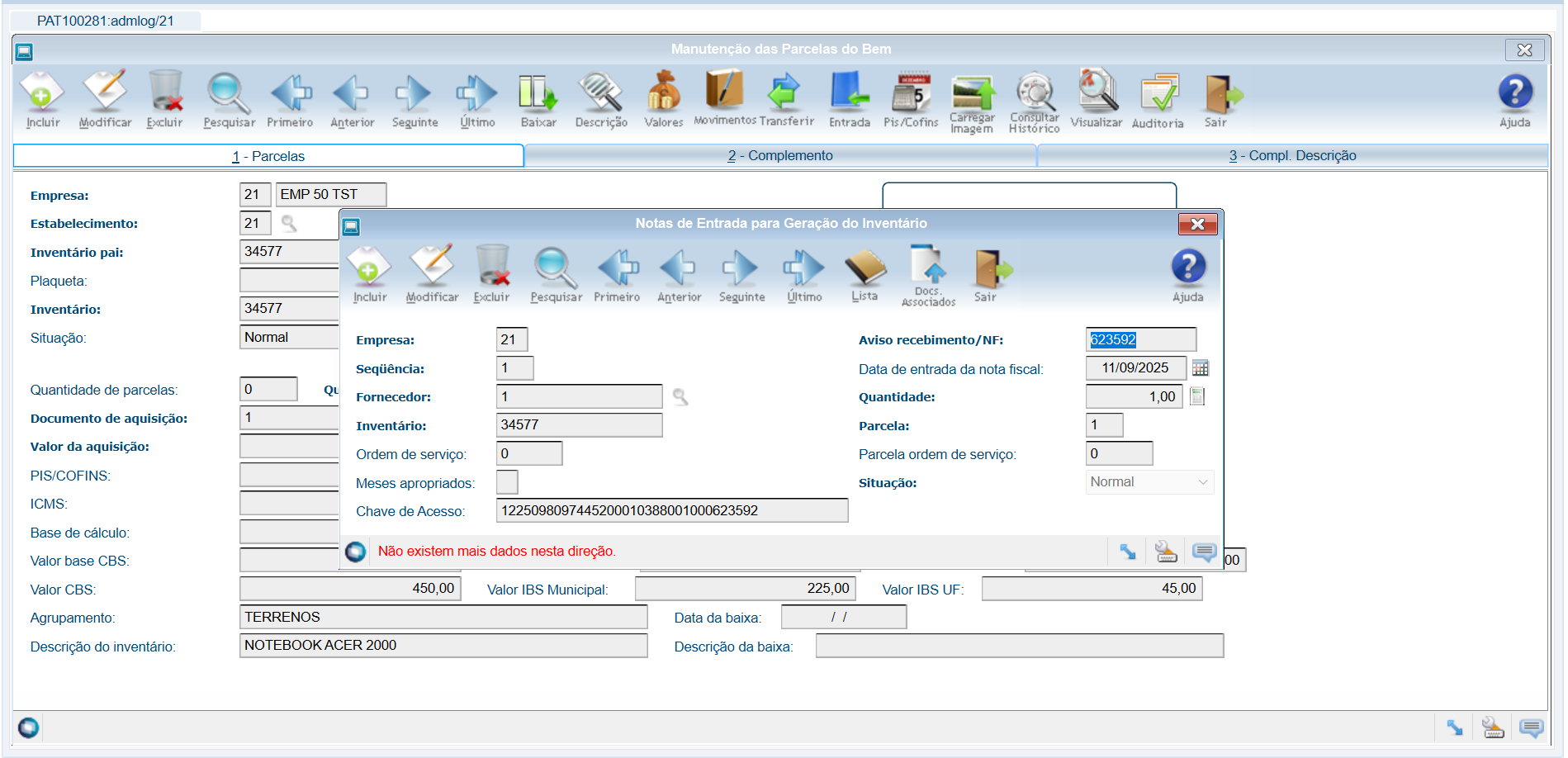Click Fornecedor lookup magnifier icon
The width and height of the screenshot is (1568, 758).
(x=680, y=397)
